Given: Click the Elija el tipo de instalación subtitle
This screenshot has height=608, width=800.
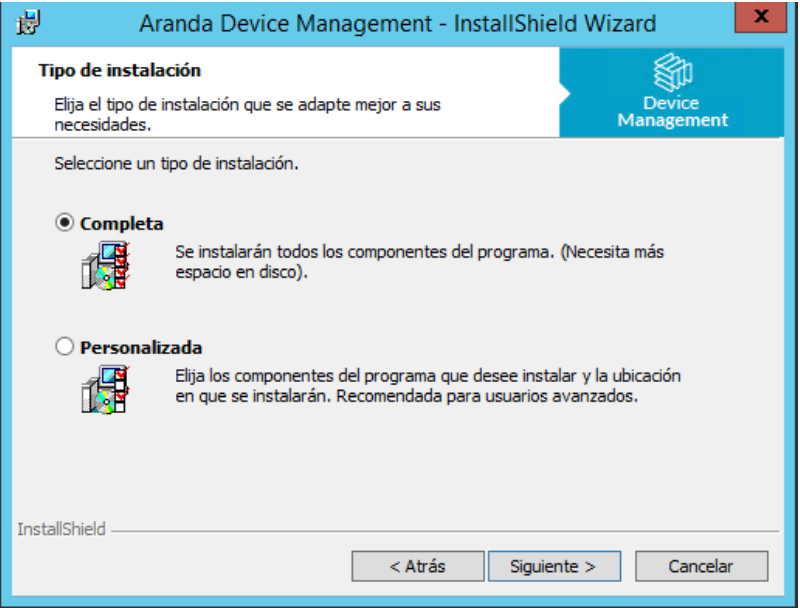Looking at the screenshot, I should coord(247,115).
